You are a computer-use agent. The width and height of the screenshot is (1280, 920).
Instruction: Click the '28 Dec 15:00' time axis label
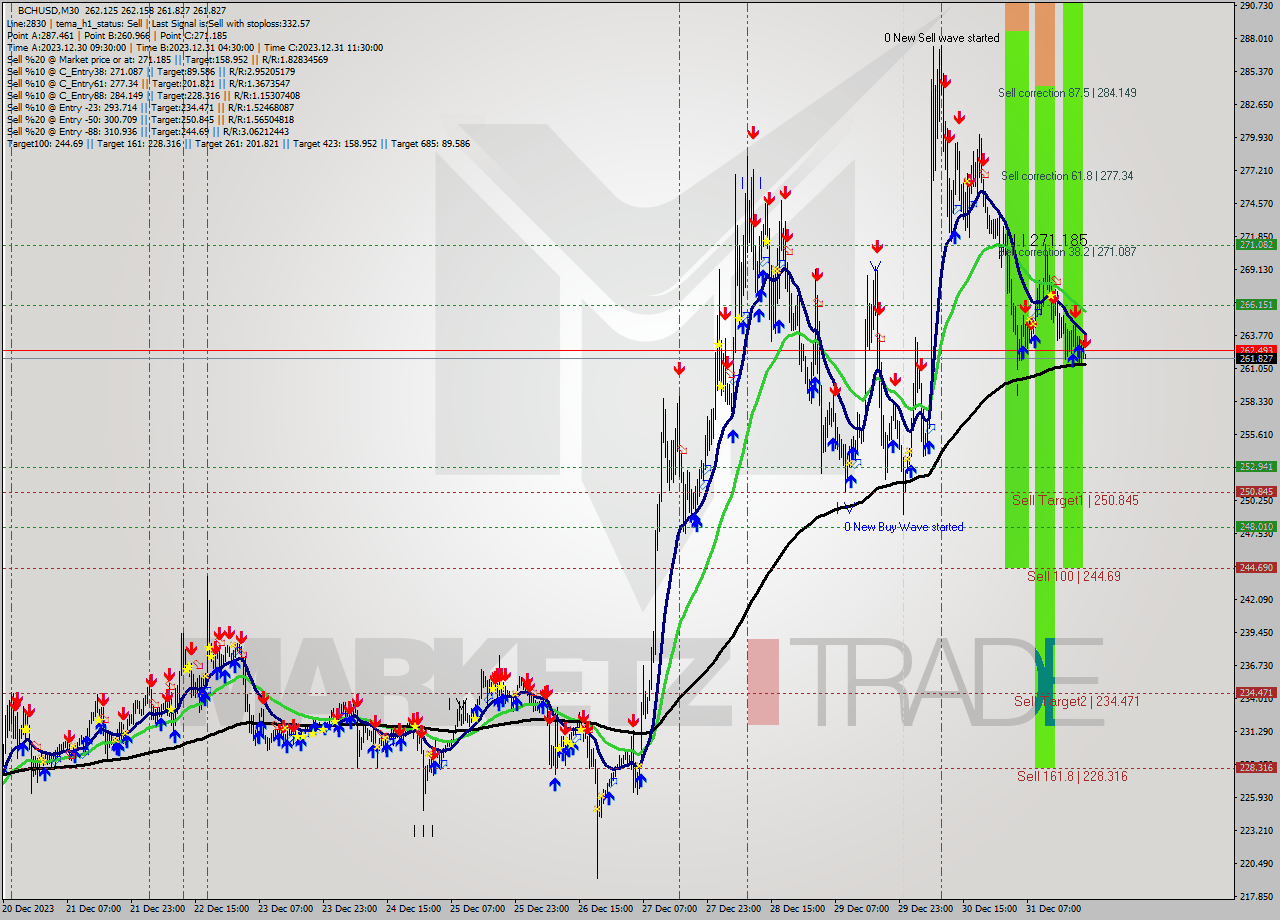(797, 909)
